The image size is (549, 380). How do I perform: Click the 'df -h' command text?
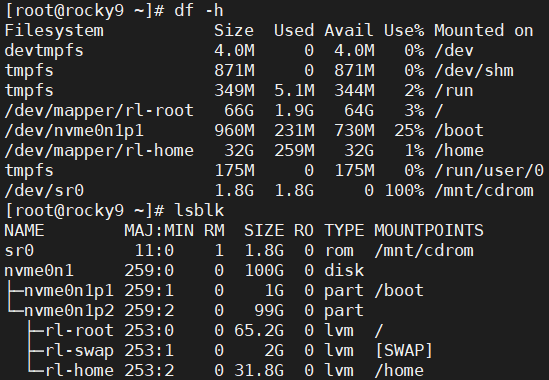[x=199, y=11]
